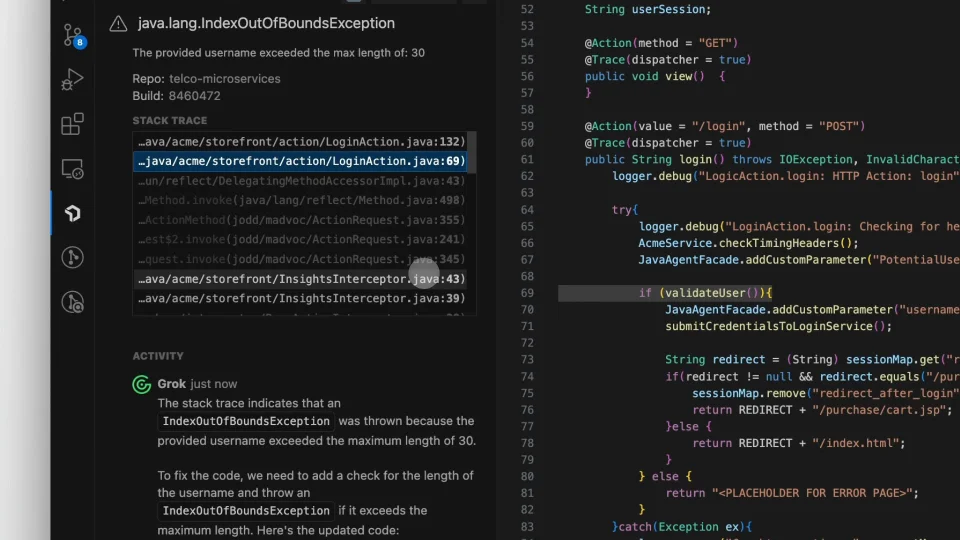The width and height of the screenshot is (960, 540).
Task: Click the 'String userSession;' declaration
Action: 648,10
